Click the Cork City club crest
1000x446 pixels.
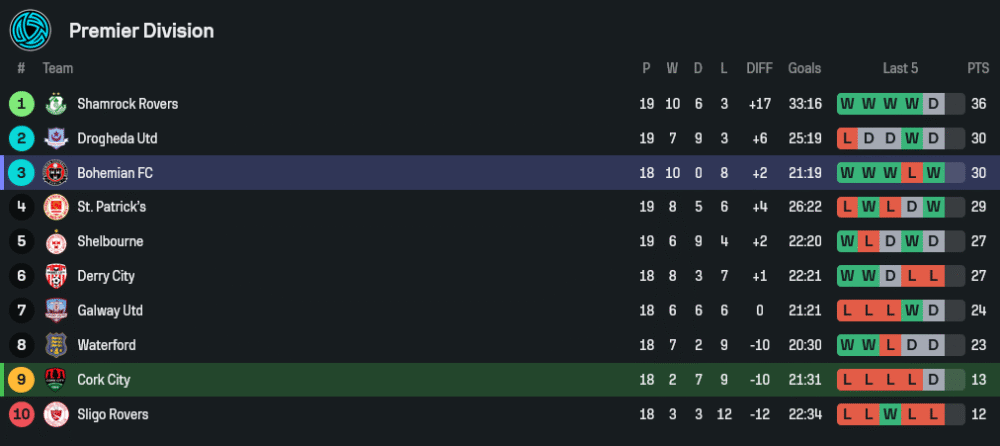click(x=55, y=380)
